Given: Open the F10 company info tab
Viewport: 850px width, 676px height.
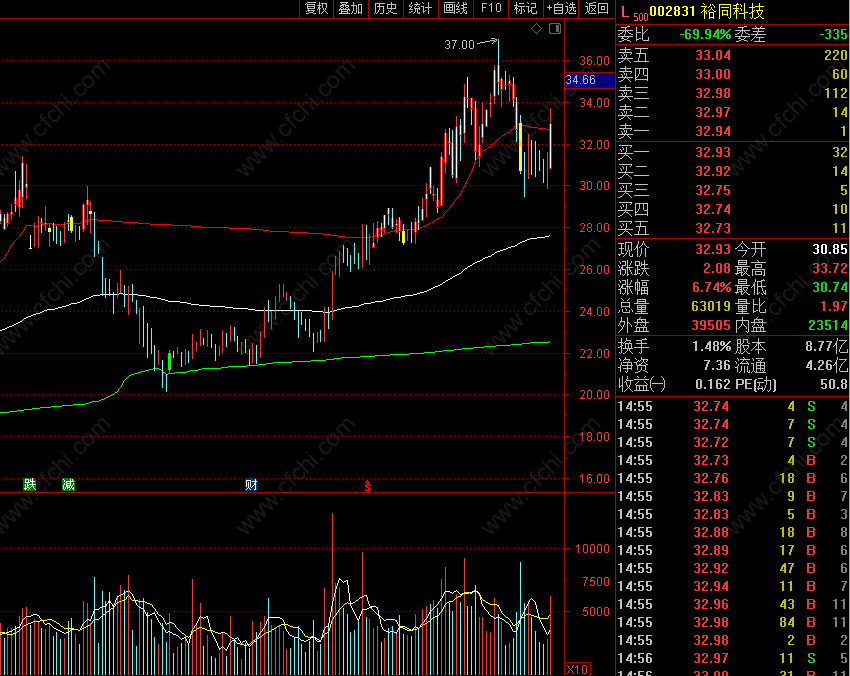Looking at the screenshot, I should [491, 9].
